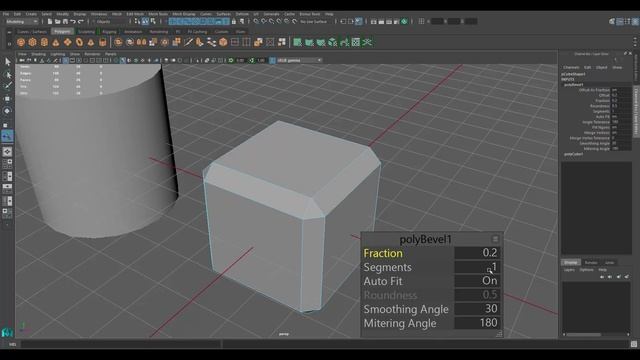Open the viewport Shading menu
Image resolution: width=640 pixels, height=360 pixels.
point(38,54)
